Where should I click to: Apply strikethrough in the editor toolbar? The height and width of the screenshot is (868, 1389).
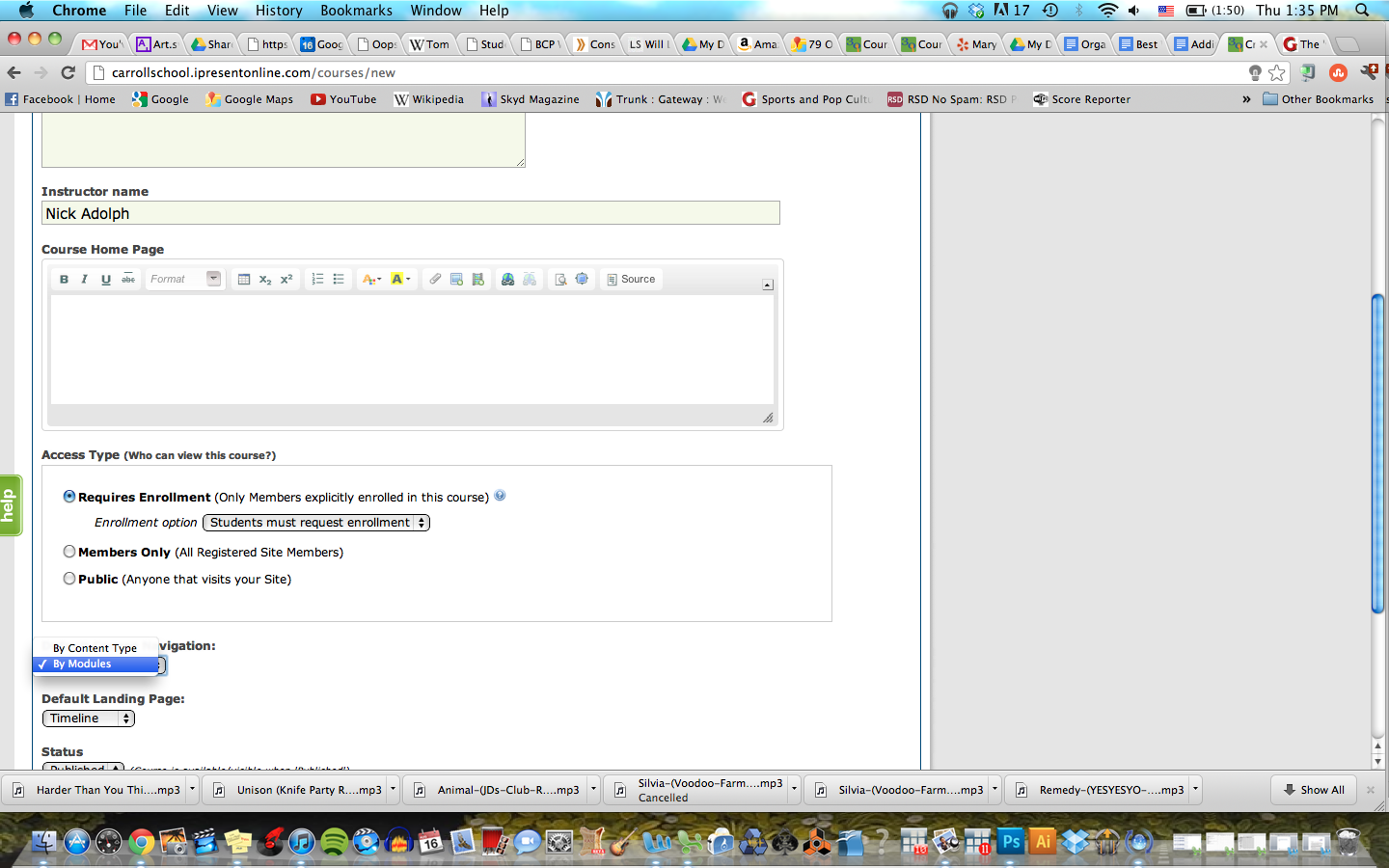tap(128, 279)
